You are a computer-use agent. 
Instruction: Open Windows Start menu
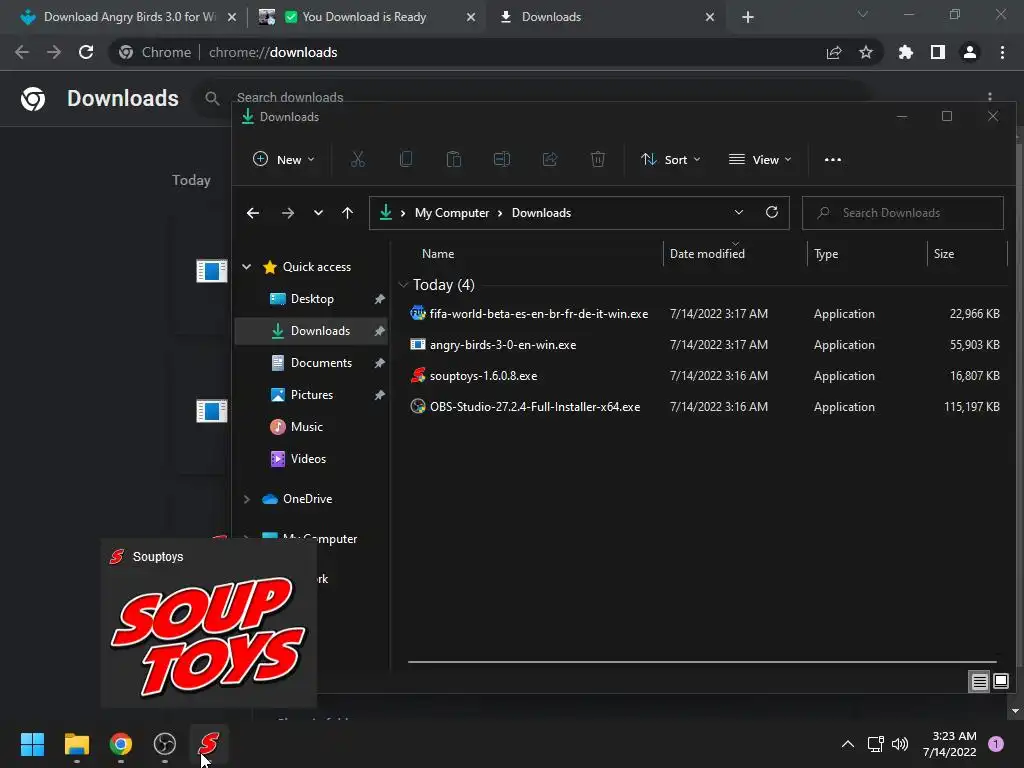[32, 744]
